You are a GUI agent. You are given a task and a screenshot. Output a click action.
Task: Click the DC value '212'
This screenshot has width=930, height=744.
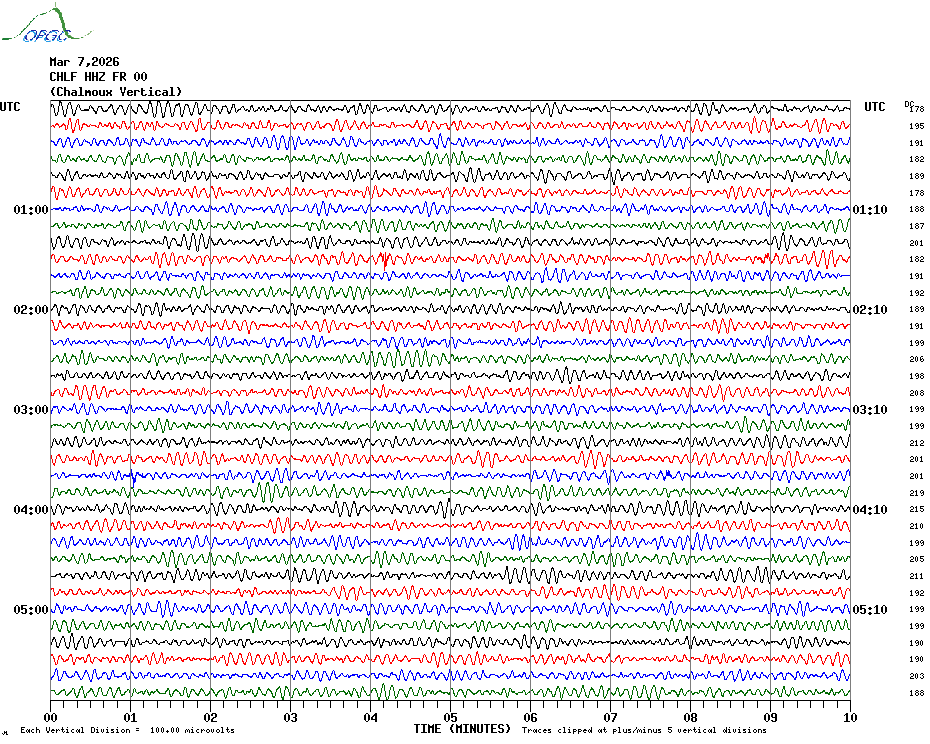tap(916, 443)
